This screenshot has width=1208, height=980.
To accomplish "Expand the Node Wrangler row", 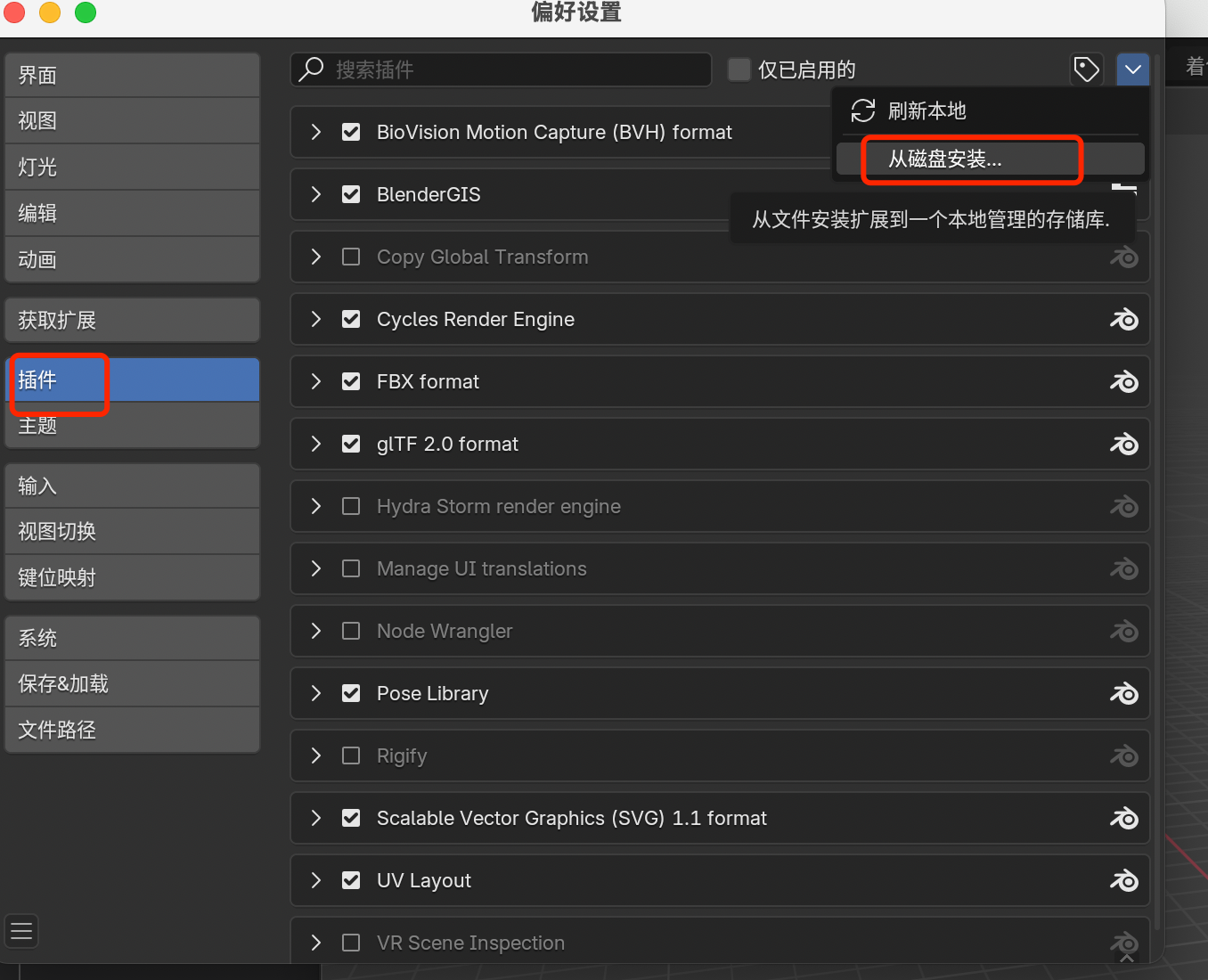I will (315, 631).
